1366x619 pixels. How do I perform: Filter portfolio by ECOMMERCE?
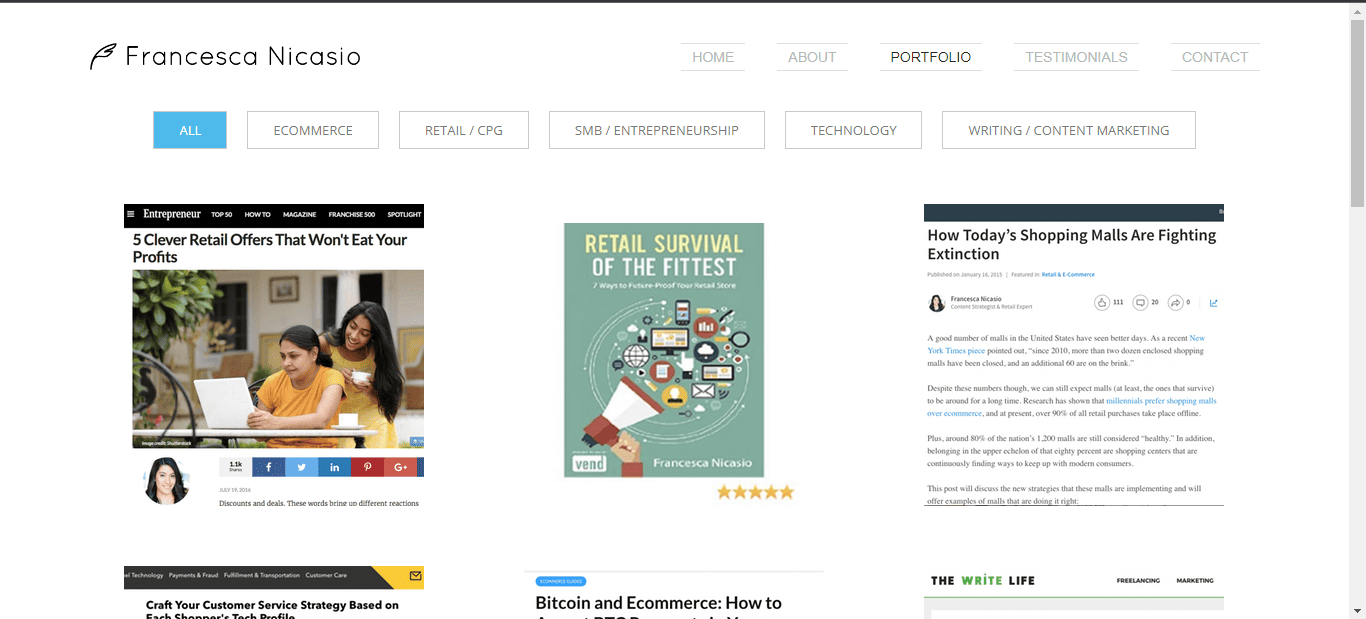312,129
